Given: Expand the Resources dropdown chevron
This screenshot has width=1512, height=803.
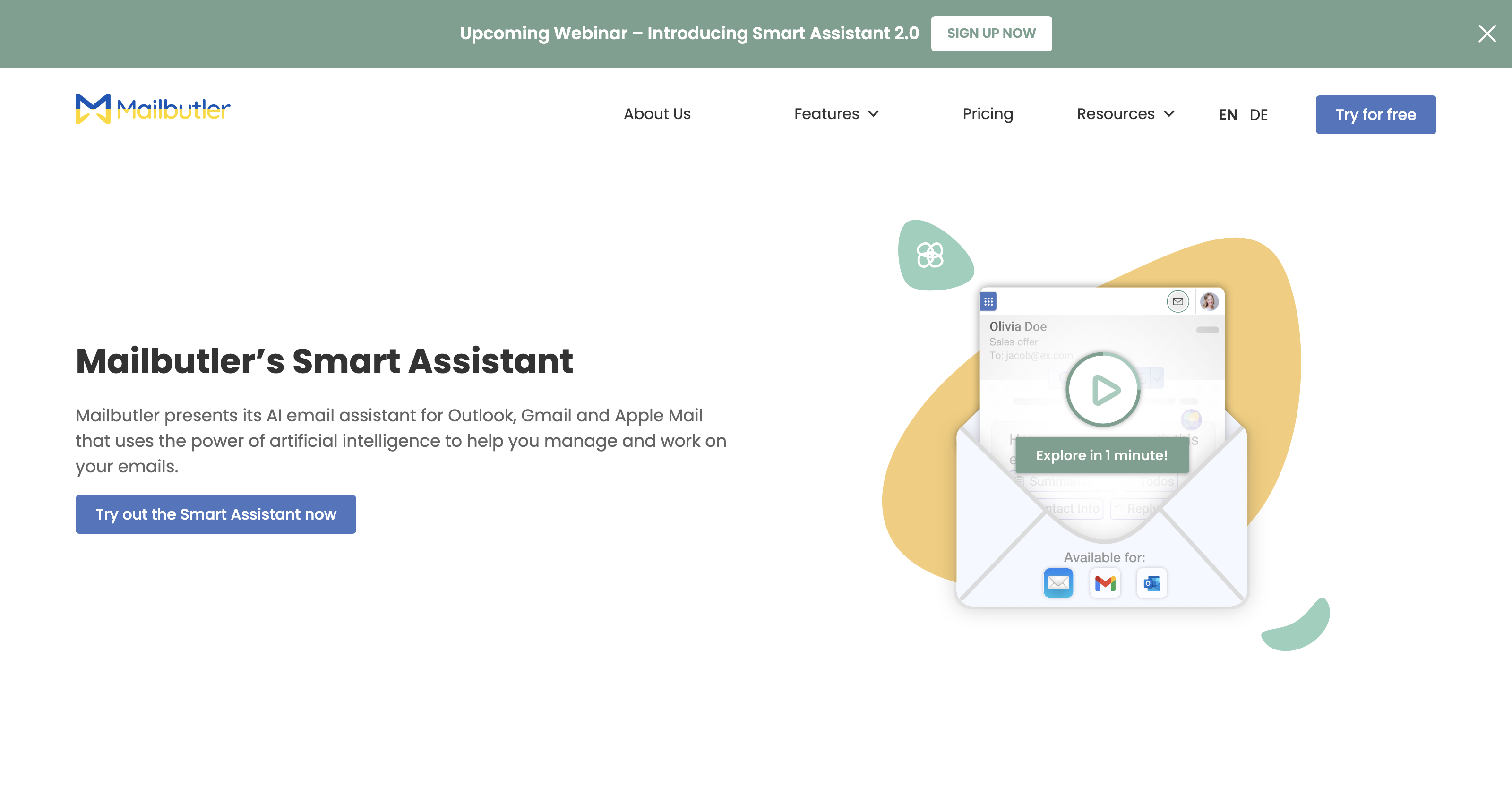Looking at the screenshot, I should point(1169,114).
